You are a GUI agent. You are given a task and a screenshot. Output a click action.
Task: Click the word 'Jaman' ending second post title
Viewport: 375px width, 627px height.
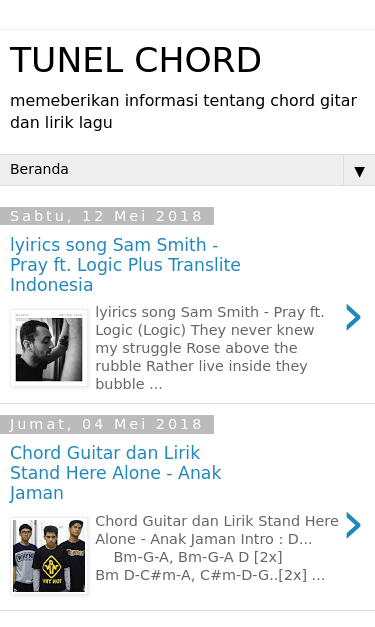pyautogui.click(x=37, y=493)
